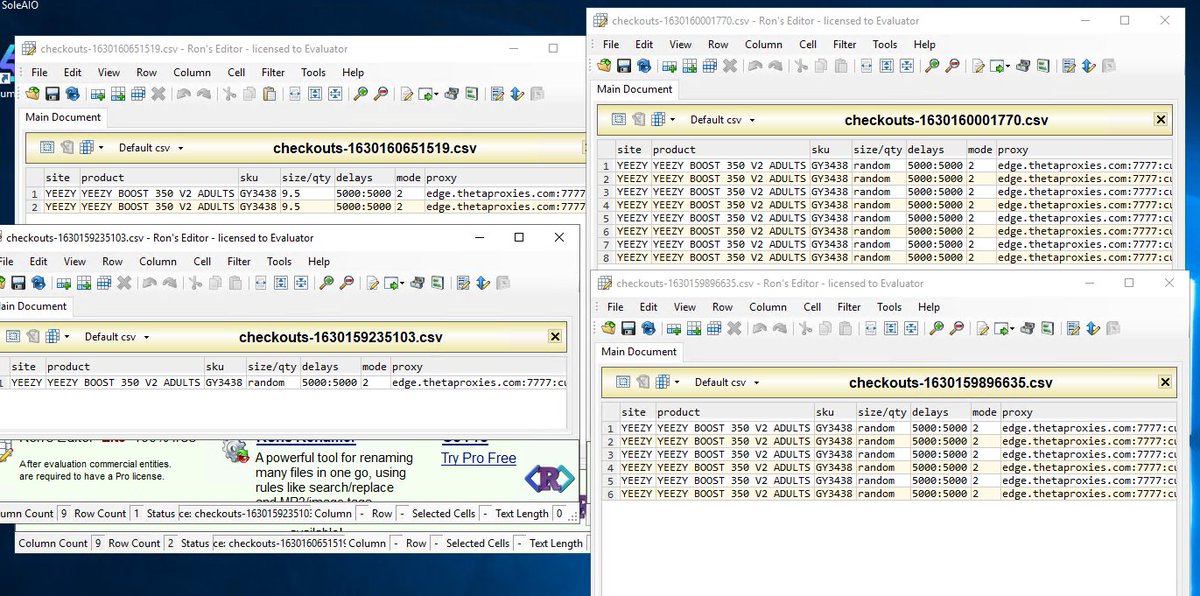Open Default csv dropdown in checkouts-1630160651519 window
The image size is (1200, 596).
150,148
